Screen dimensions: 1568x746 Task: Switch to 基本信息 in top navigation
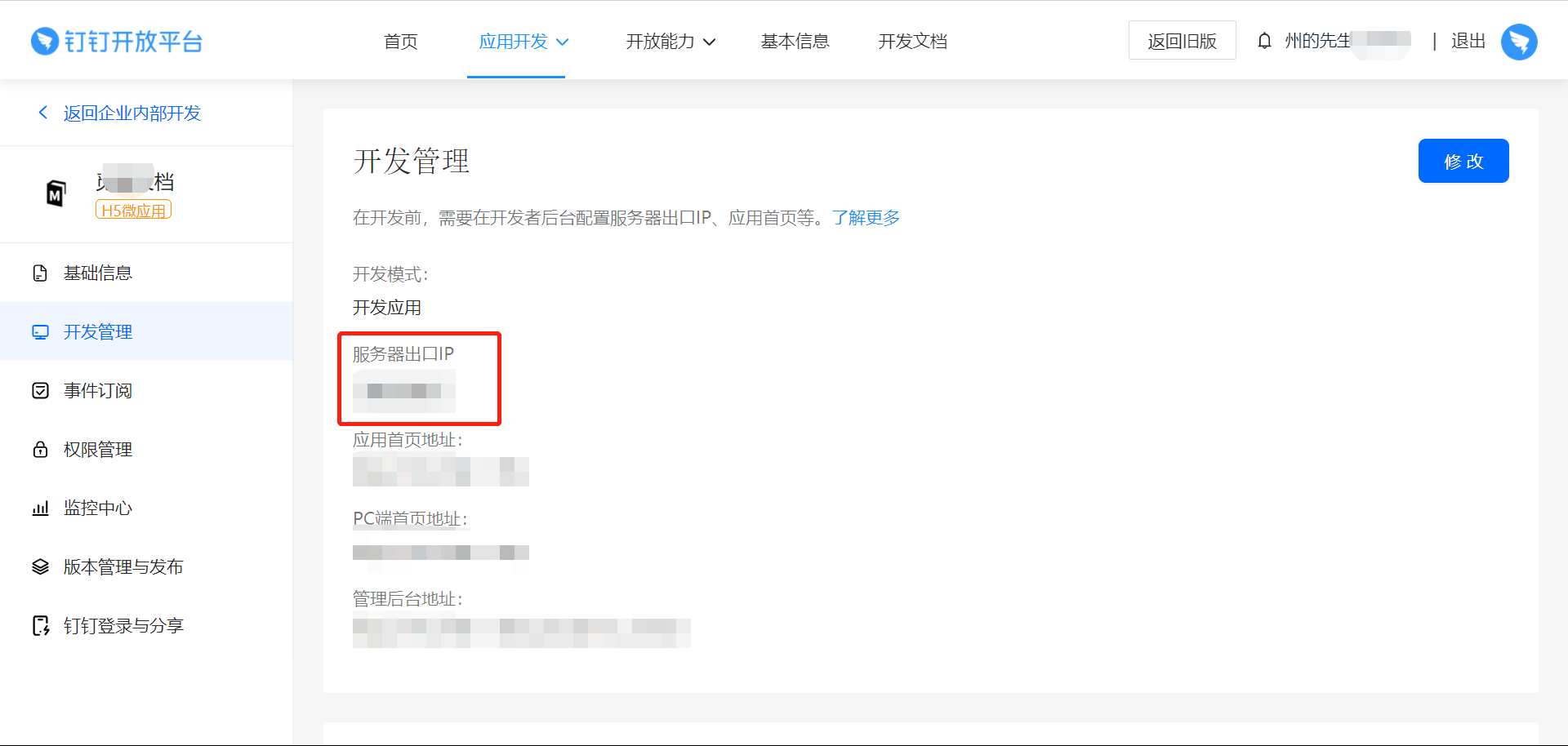(795, 42)
